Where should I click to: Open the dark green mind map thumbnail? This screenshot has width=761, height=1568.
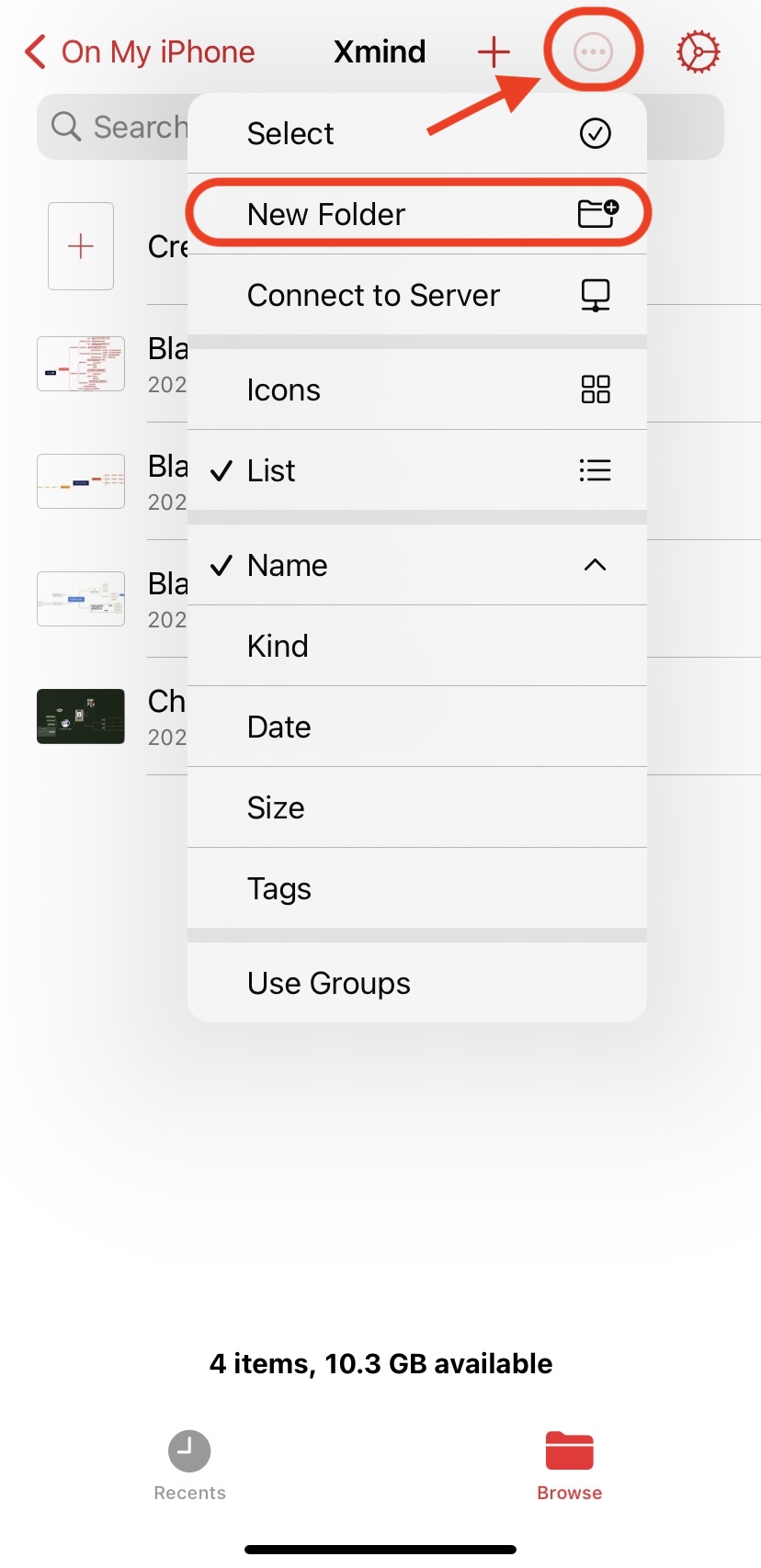click(81, 716)
